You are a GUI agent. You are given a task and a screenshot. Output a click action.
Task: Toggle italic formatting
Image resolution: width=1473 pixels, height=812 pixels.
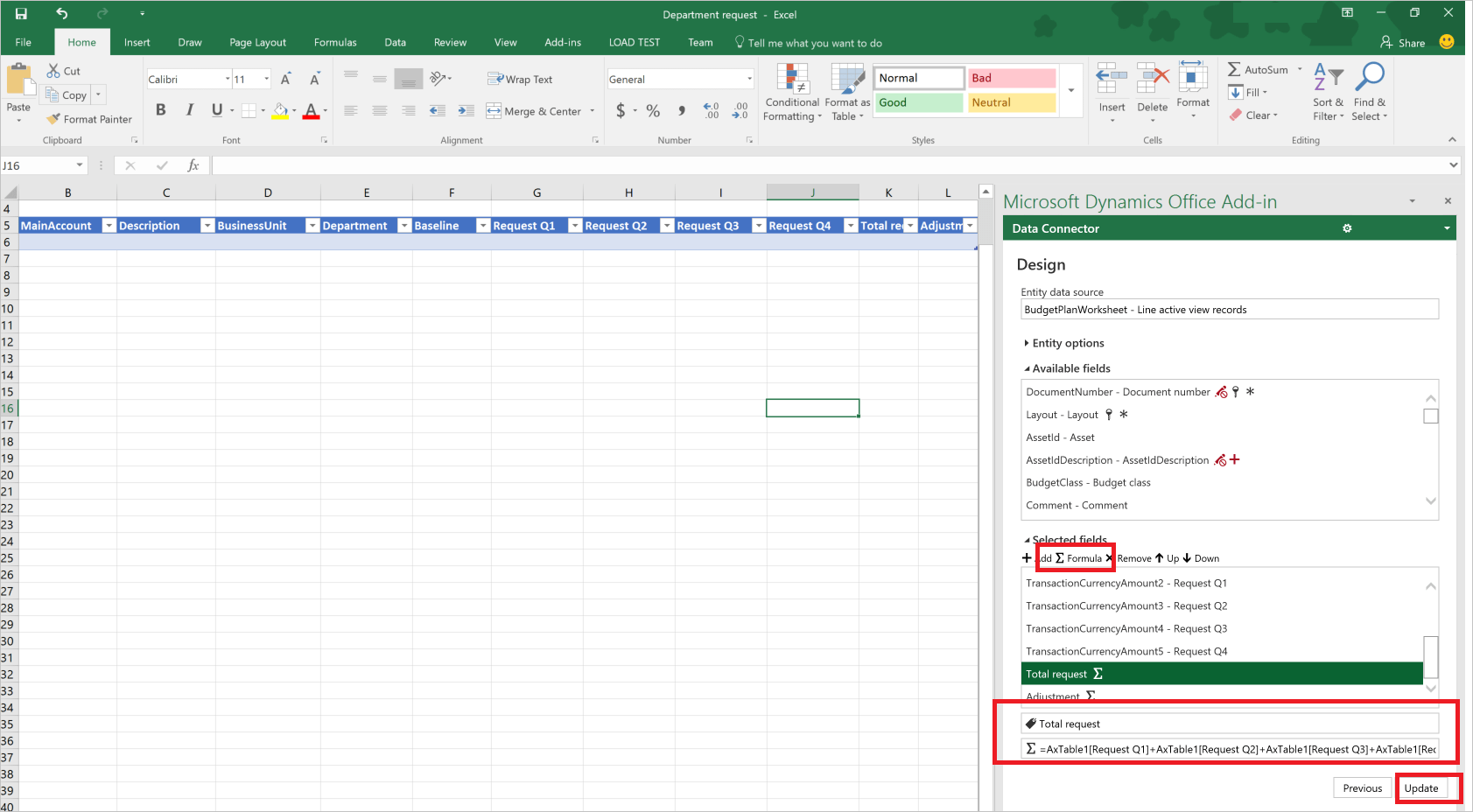[189, 109]
